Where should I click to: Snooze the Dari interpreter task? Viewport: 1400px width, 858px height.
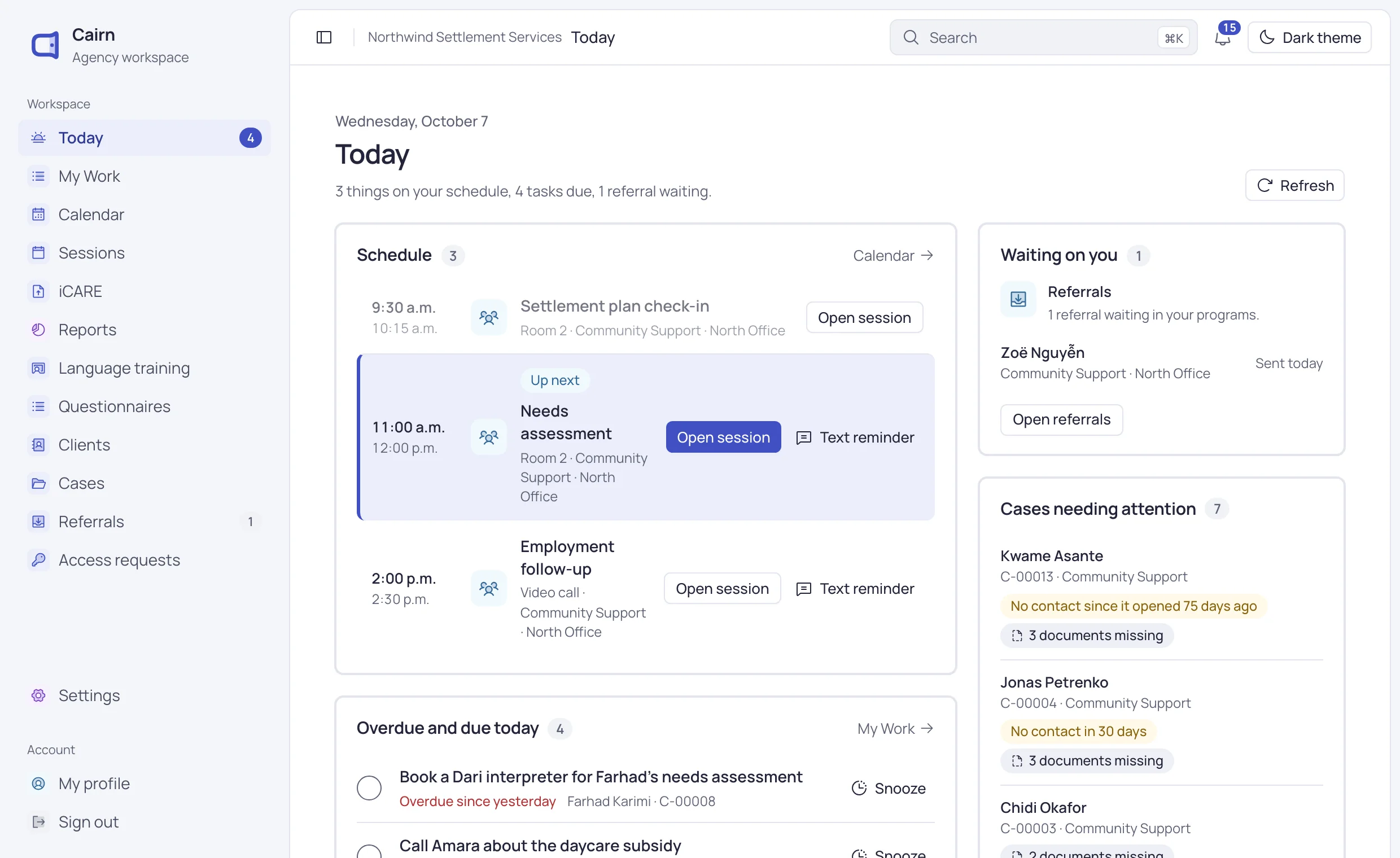click(x=888, y=788)
